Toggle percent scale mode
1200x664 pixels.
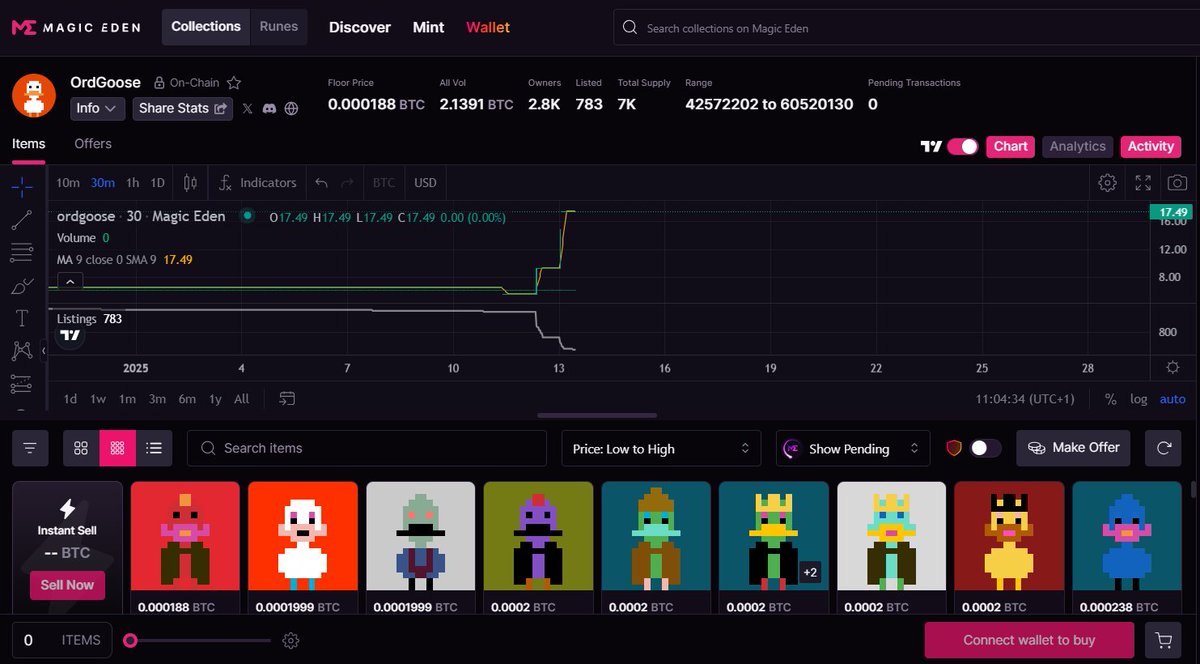(1110, 399)
